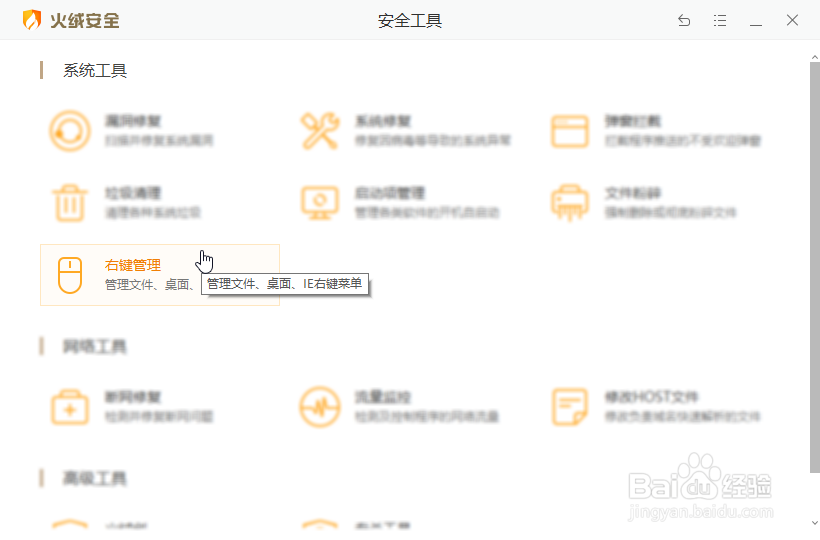Image resolution: width=820 pixels, height=540 pixels.
Task: Open the 修改HOST文件 note icon
Action: 570,407
